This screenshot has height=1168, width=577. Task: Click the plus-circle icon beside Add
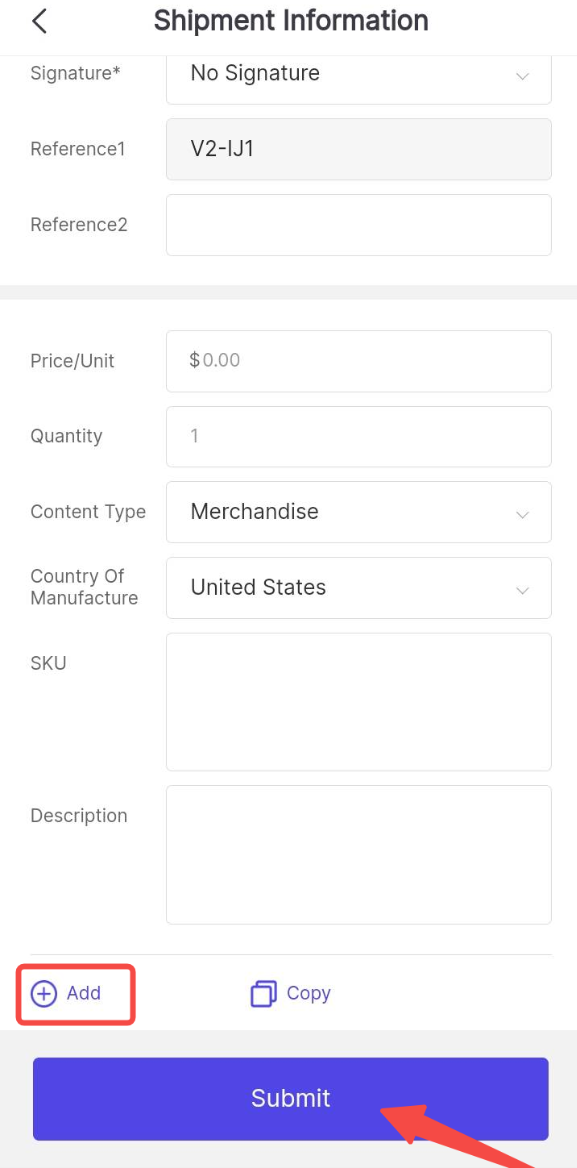point(44,993)
